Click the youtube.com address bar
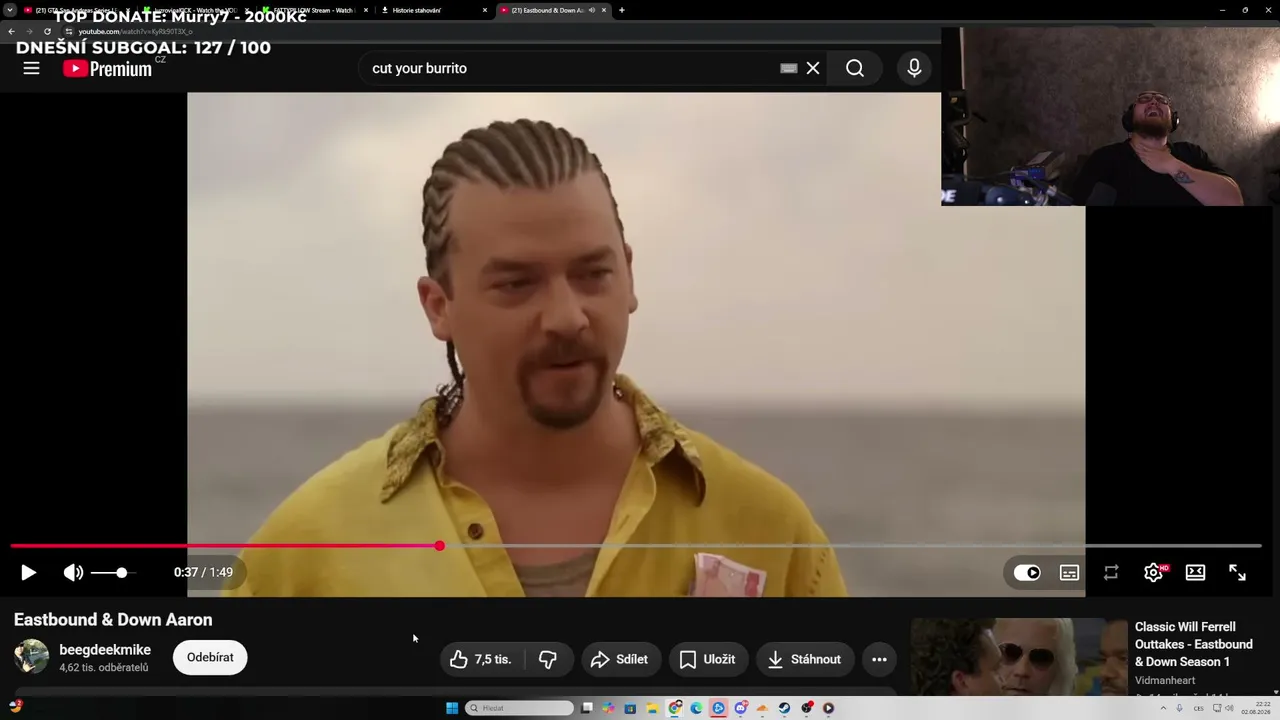Viewport: 1280px width, 720px height. pyautogui.click(x=500, y=31)
